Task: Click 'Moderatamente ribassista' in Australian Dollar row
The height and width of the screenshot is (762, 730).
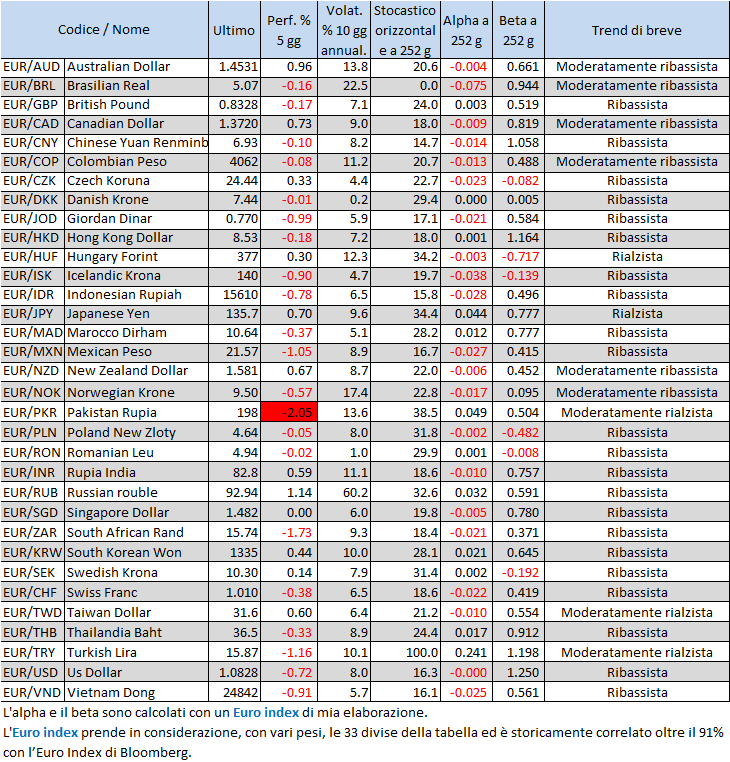Action: pos(637,67)
